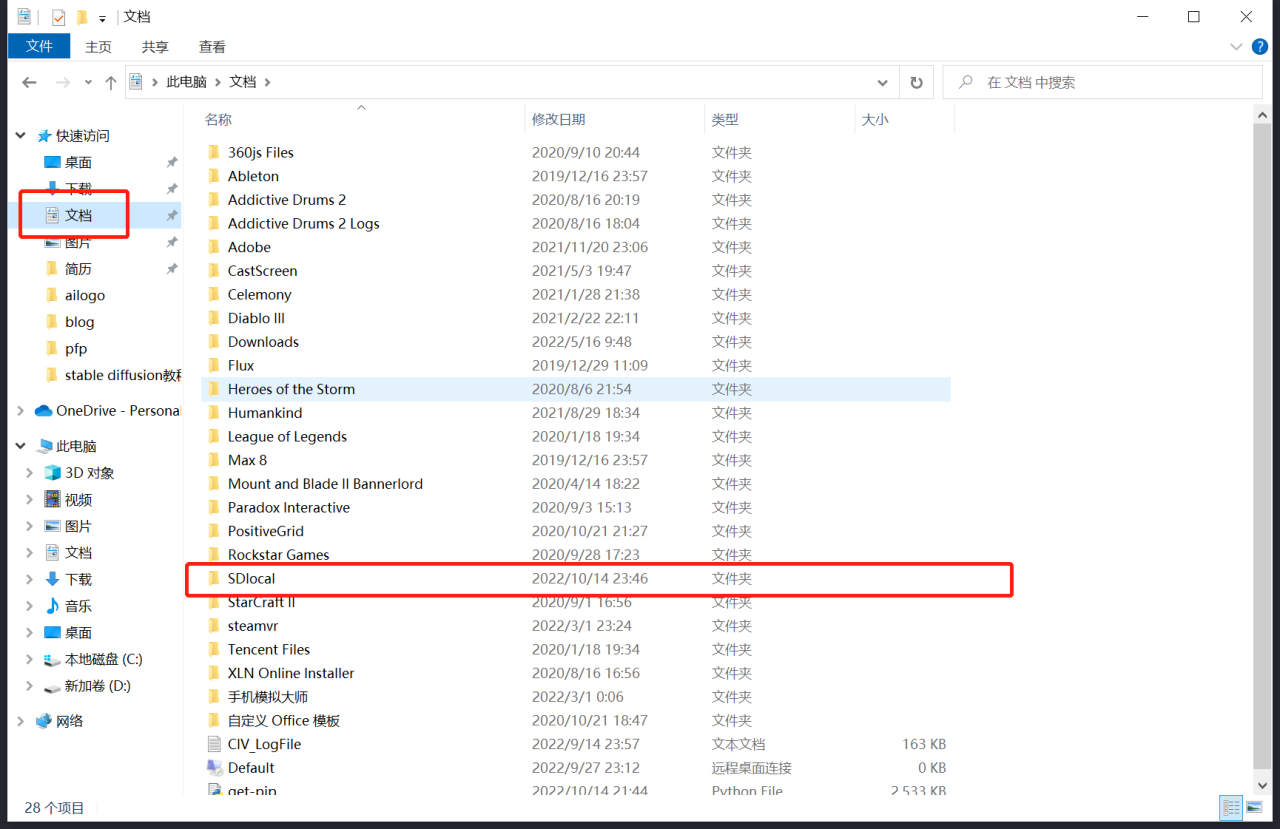This screenshot has height=829, width=1280.
Task: Select 本地磁盘 (C:) drive
Action: (x=104, y=659)
